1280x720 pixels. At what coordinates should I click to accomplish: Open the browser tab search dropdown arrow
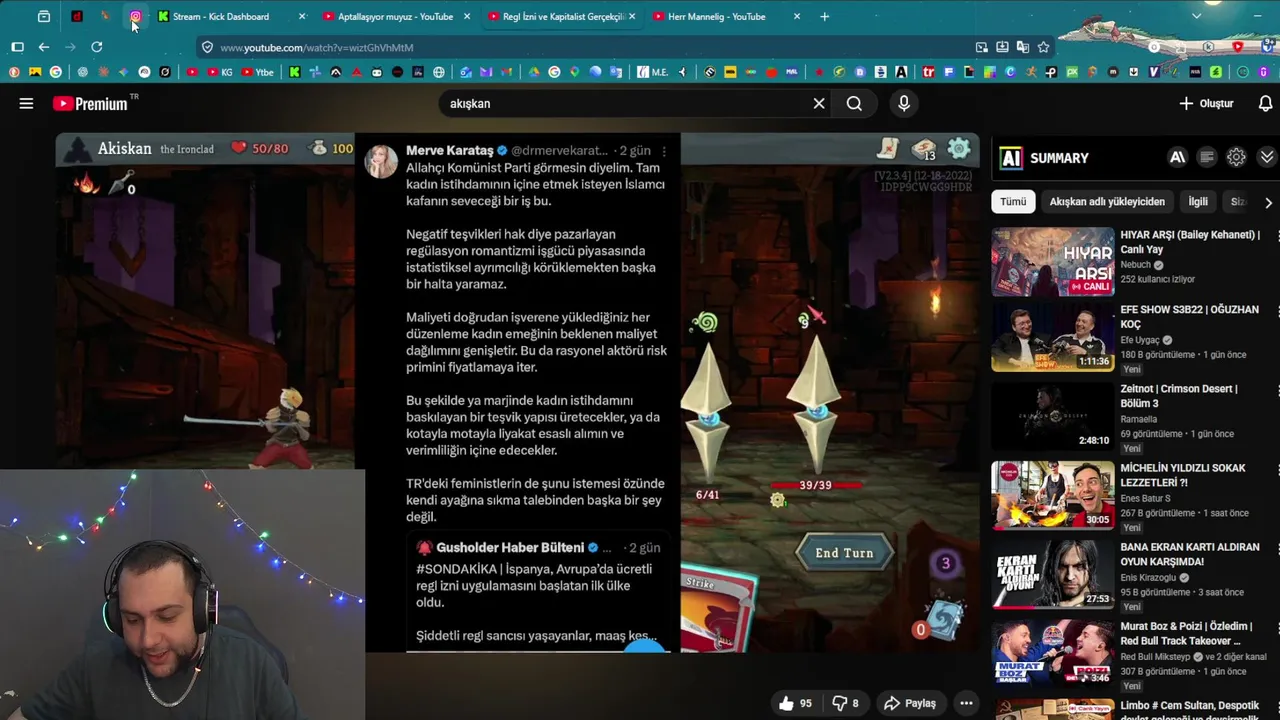(1197, 16)
